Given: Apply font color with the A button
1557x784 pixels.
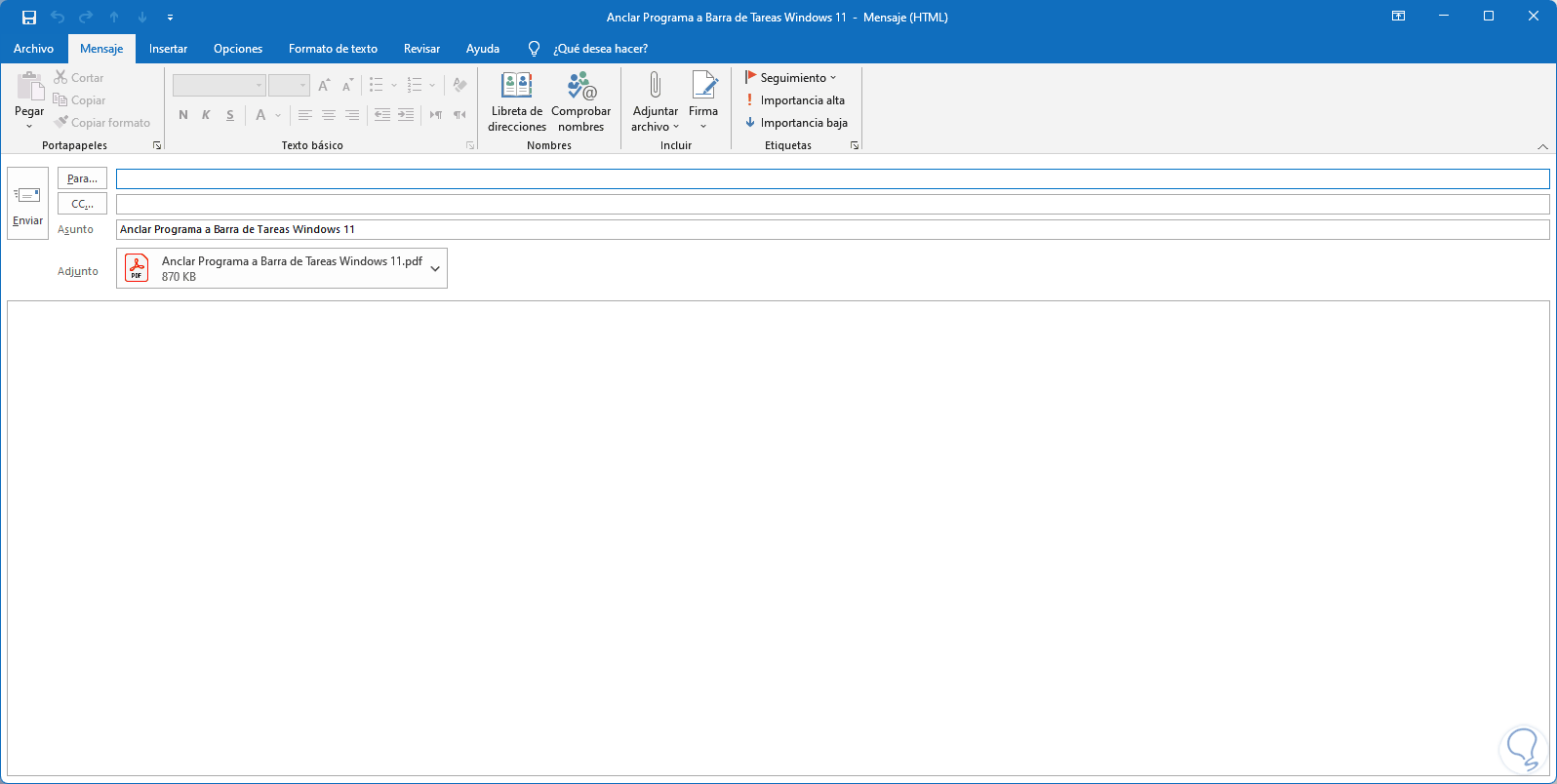Looking at the screenshot, I should tap(260, 115).
